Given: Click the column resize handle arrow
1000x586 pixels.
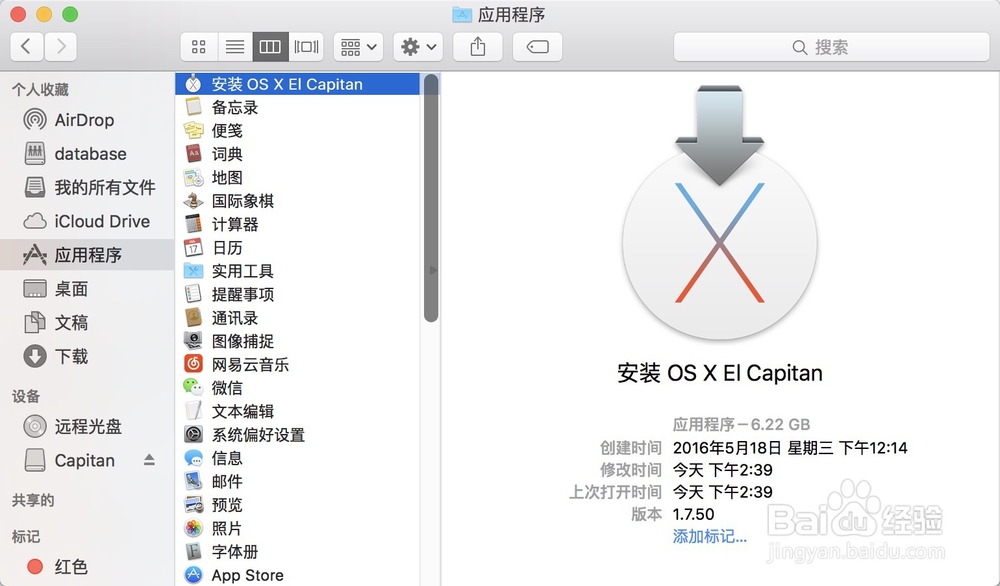Looking at the screenshot, I should coord(433,270).
